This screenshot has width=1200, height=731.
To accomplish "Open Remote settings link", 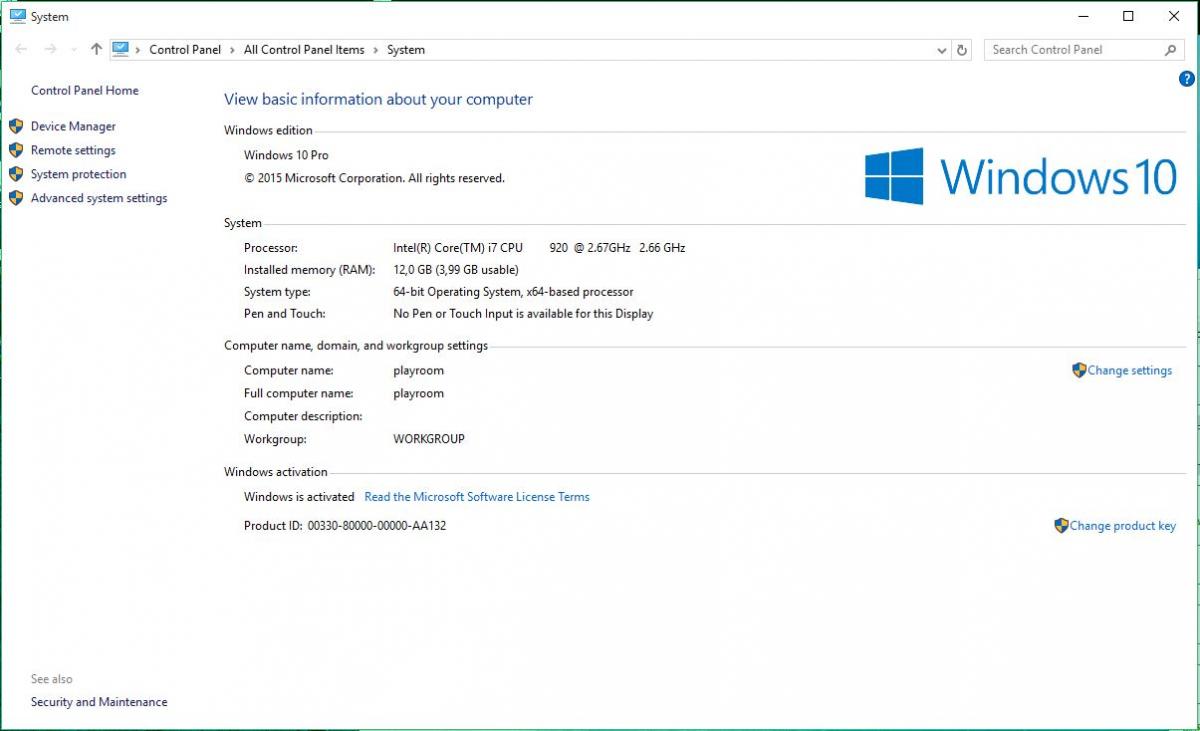I will 73,150.
